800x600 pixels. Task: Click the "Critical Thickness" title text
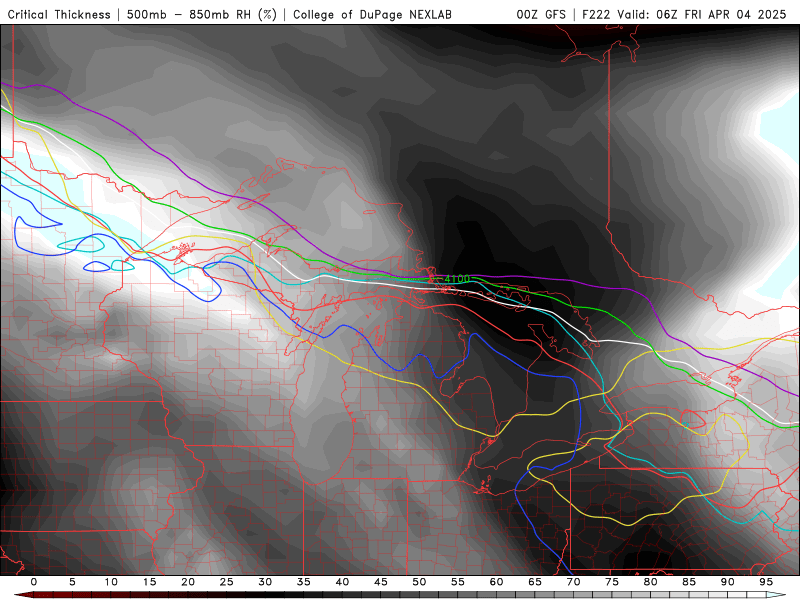[59, 15]
